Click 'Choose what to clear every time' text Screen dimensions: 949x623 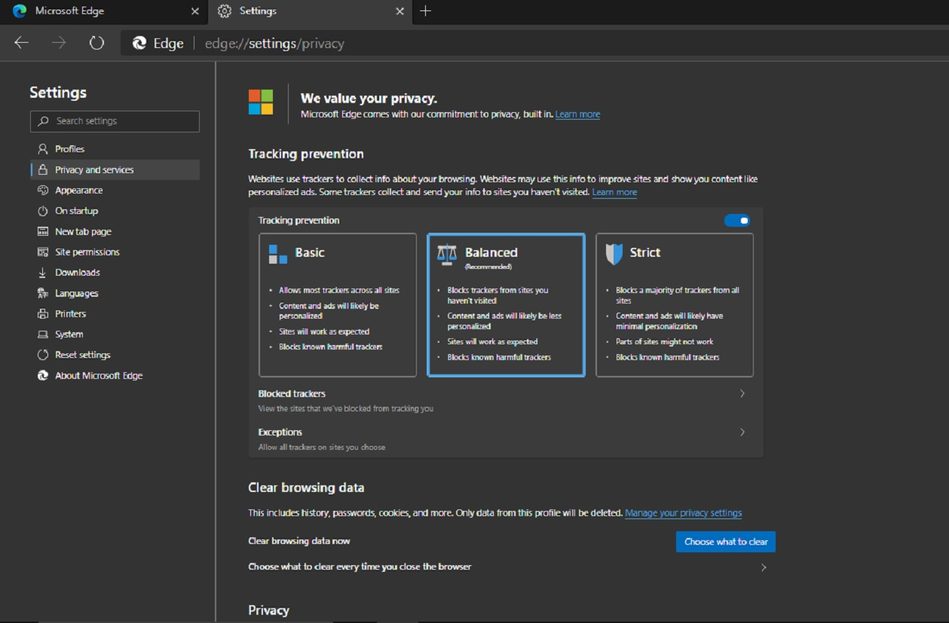coord(360,567)
